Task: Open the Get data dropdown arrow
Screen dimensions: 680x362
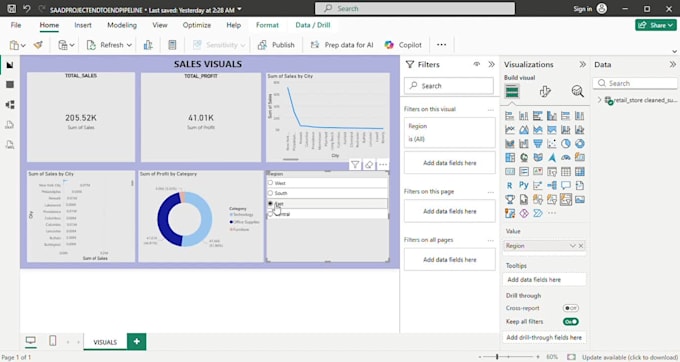Action: (x=72, y=45)
